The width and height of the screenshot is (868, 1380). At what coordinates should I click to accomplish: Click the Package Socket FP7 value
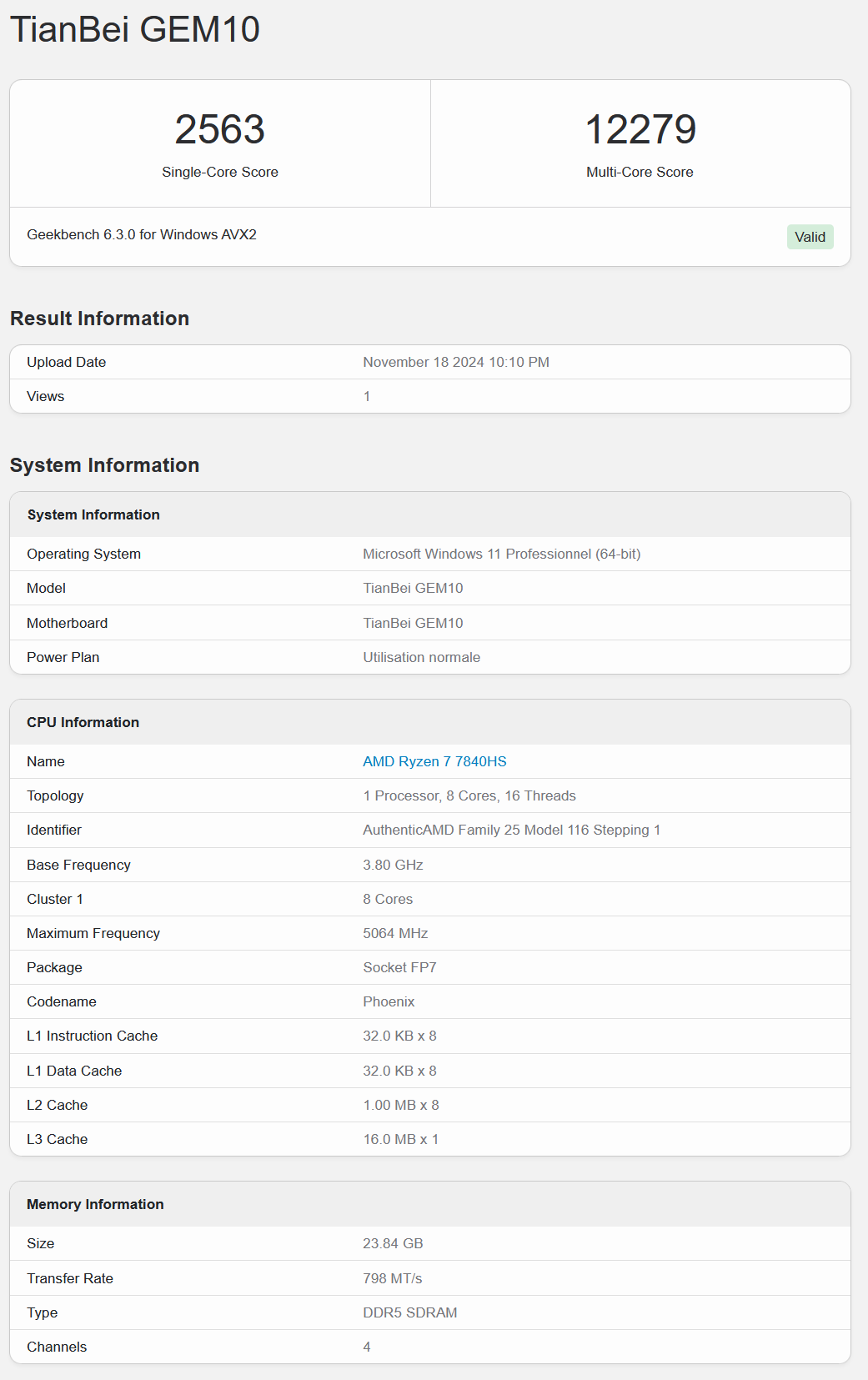(399, 967)
